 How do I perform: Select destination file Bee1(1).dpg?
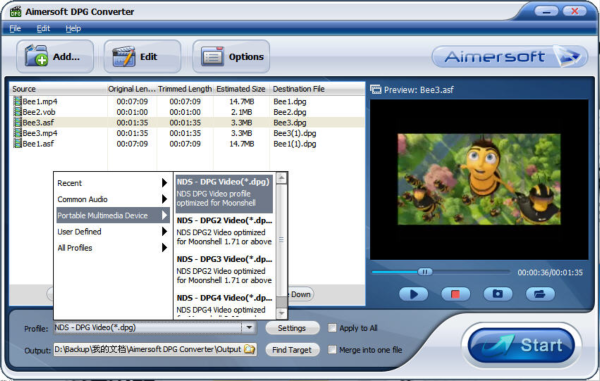click(x=295, y=144)
